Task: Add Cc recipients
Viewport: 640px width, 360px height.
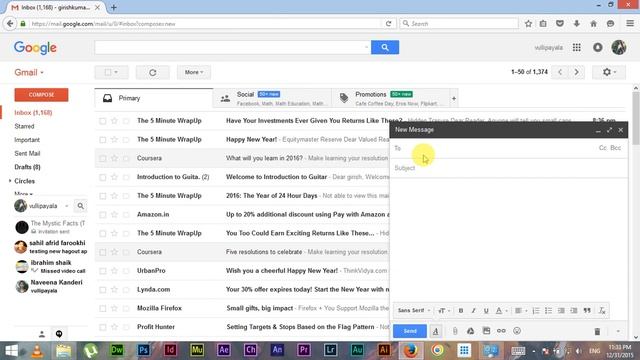Action: click(x=603, y=148)
